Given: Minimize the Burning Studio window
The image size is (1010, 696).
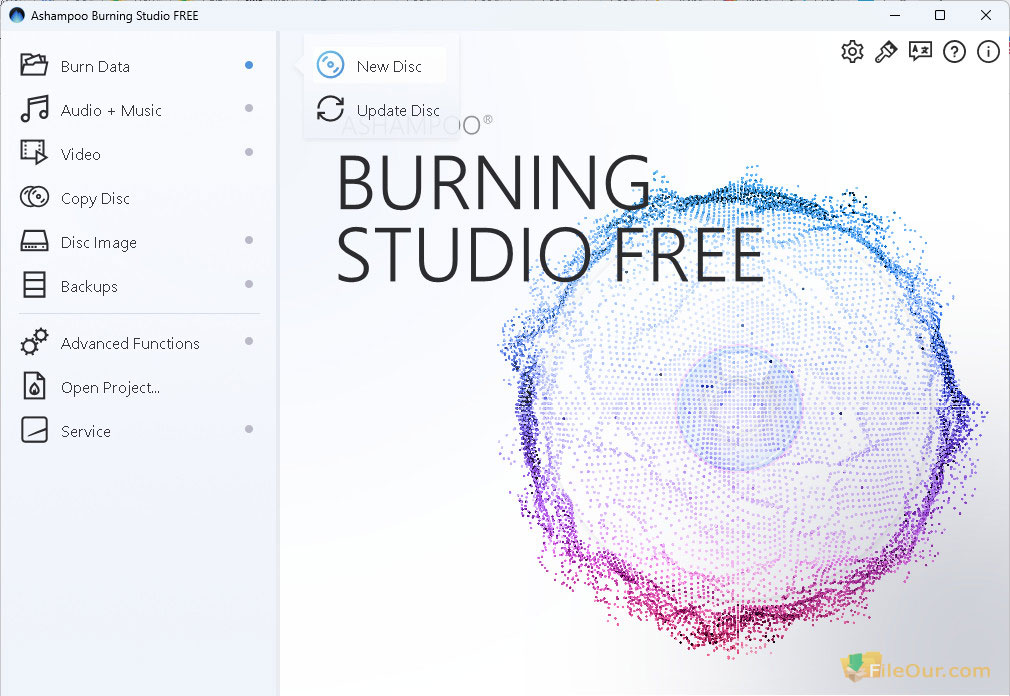Looking at the screenshot, I should pos(895,15).
